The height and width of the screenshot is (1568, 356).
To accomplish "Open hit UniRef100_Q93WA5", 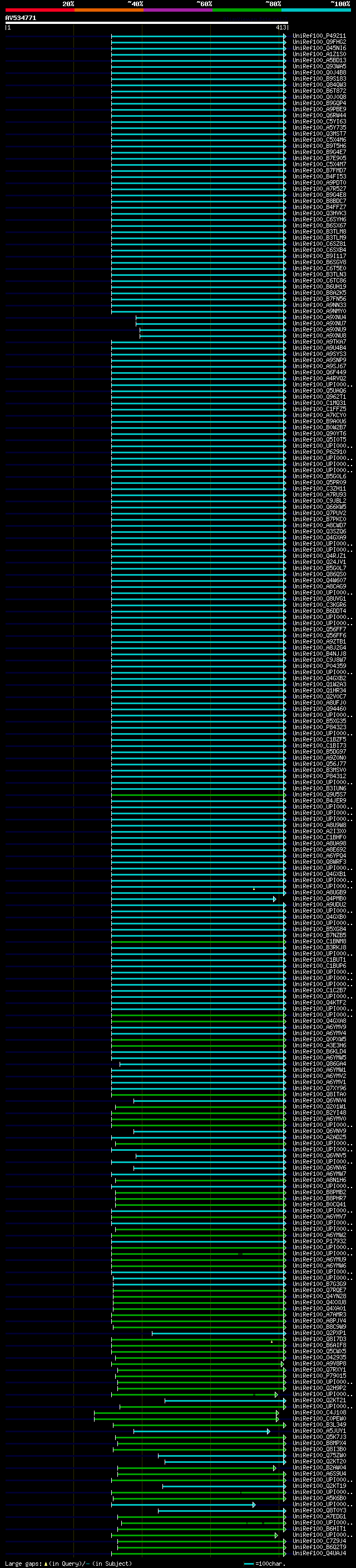I will point(319,66).
